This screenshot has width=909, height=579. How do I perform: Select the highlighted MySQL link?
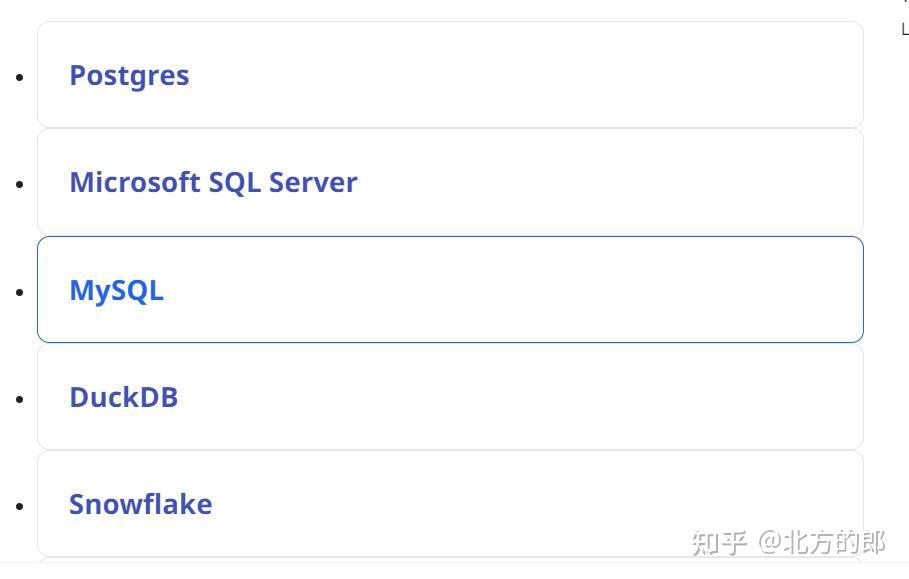pos(116,291)
